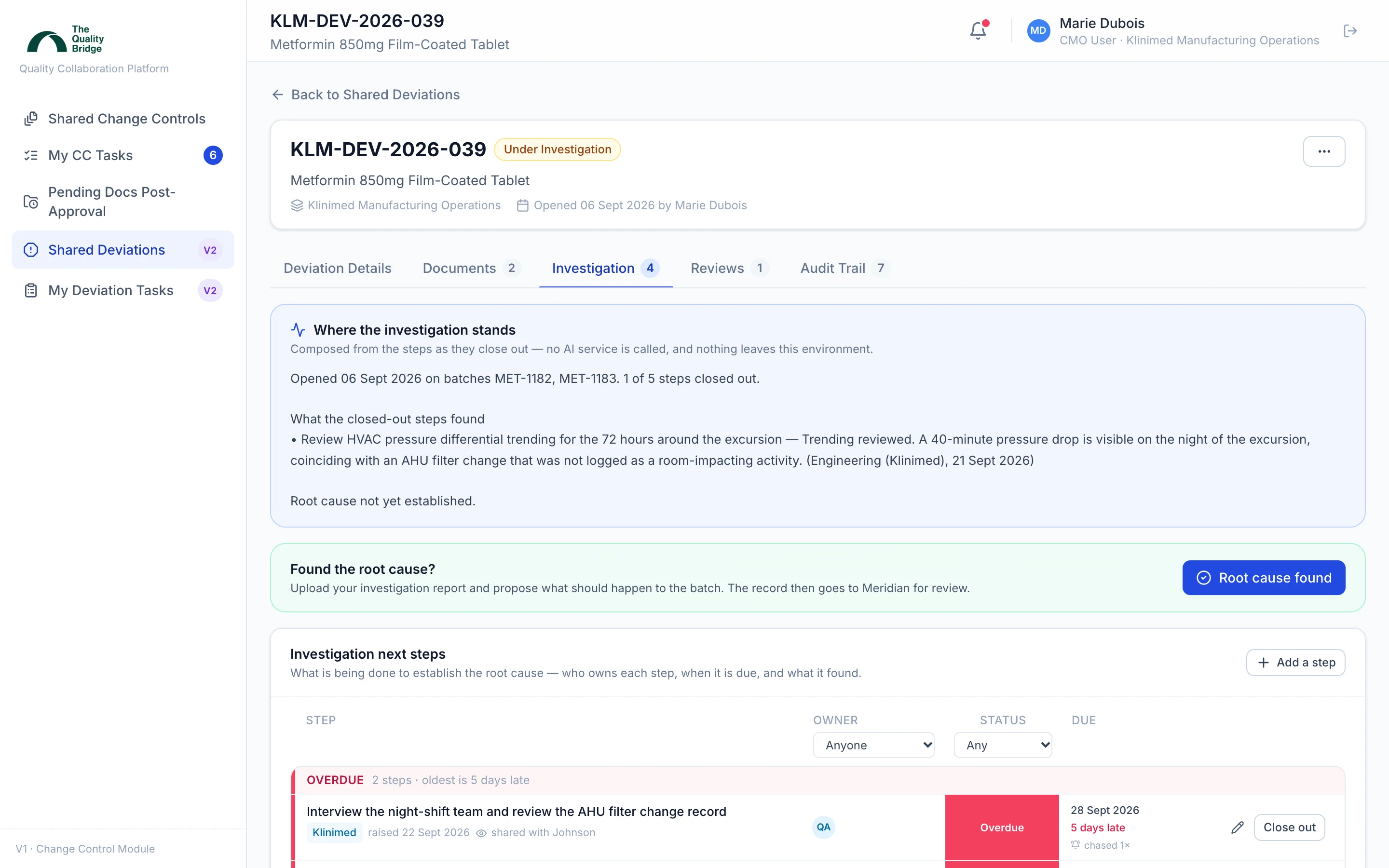Click the red Overdue status cell
This screenshot has height=868, width=1389.
point(1002,827)
